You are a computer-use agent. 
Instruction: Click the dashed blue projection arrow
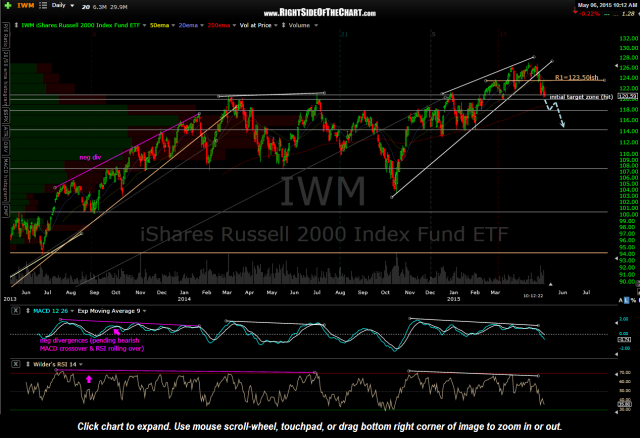coord(555,112)
